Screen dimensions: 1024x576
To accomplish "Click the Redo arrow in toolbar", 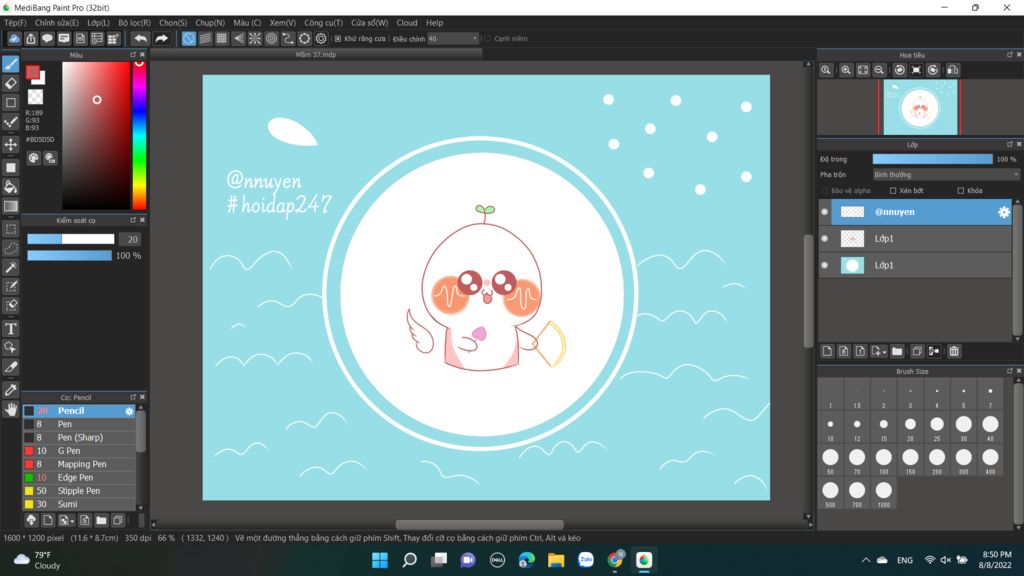I will [161, 39].
